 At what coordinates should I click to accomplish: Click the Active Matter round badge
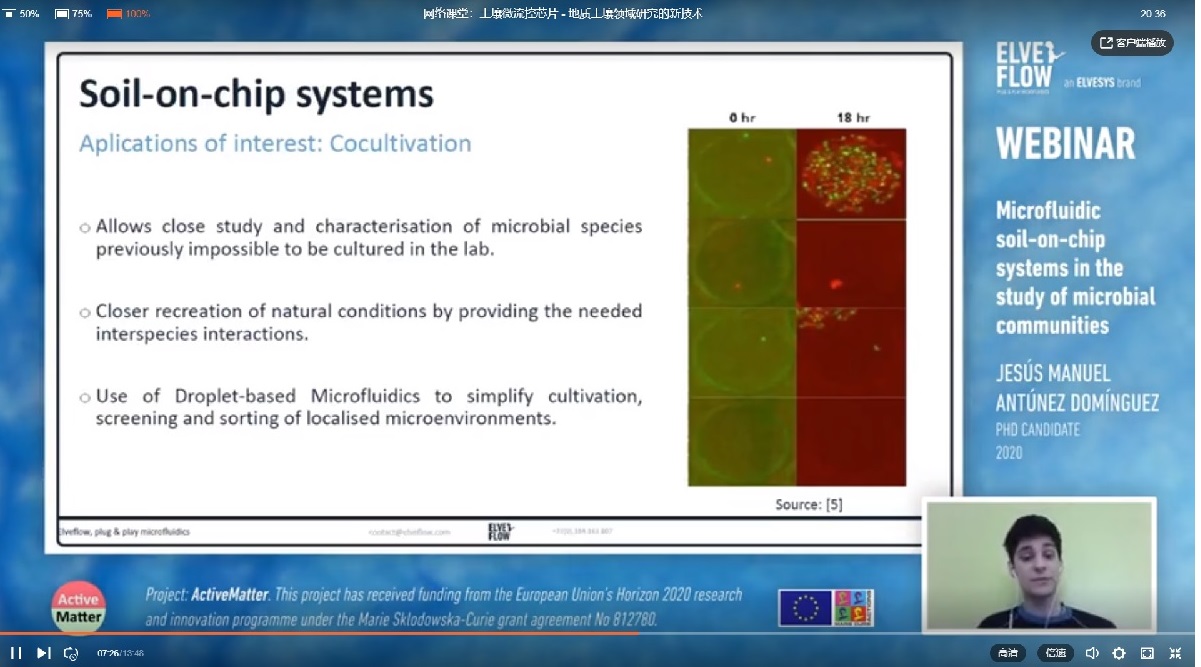79,607
